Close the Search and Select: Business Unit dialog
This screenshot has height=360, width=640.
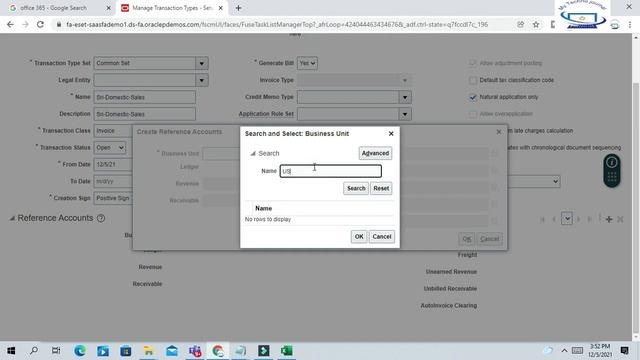[391, 133]
